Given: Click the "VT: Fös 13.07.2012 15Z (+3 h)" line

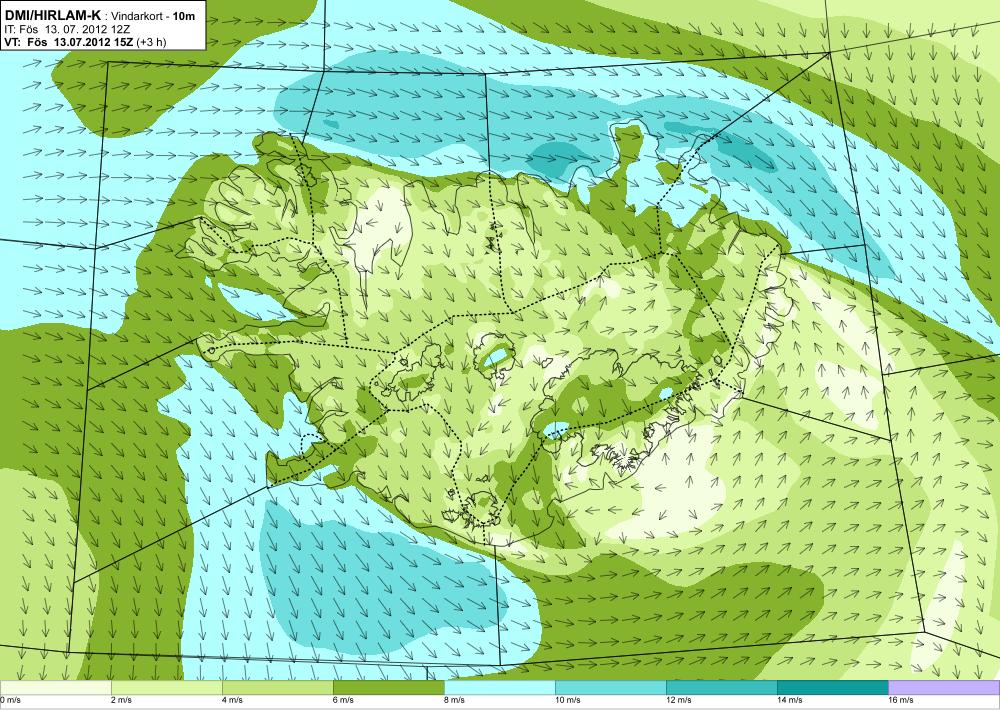Looking at the screenshot, I should [x=85, y=41].
